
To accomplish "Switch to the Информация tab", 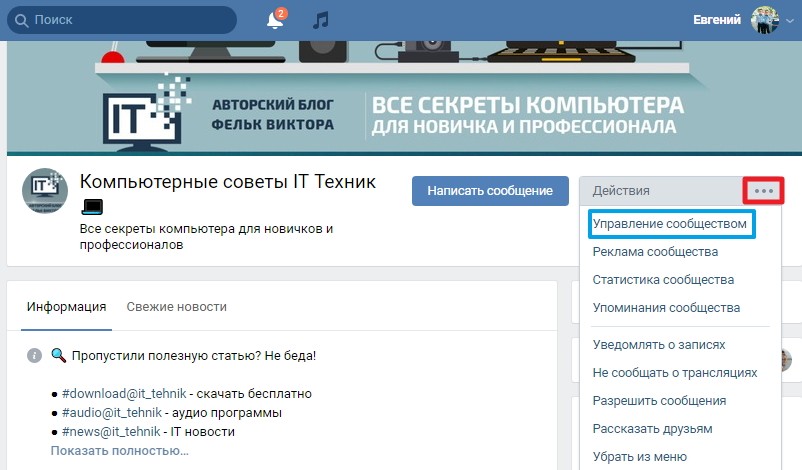I will (x=66, y=306).
